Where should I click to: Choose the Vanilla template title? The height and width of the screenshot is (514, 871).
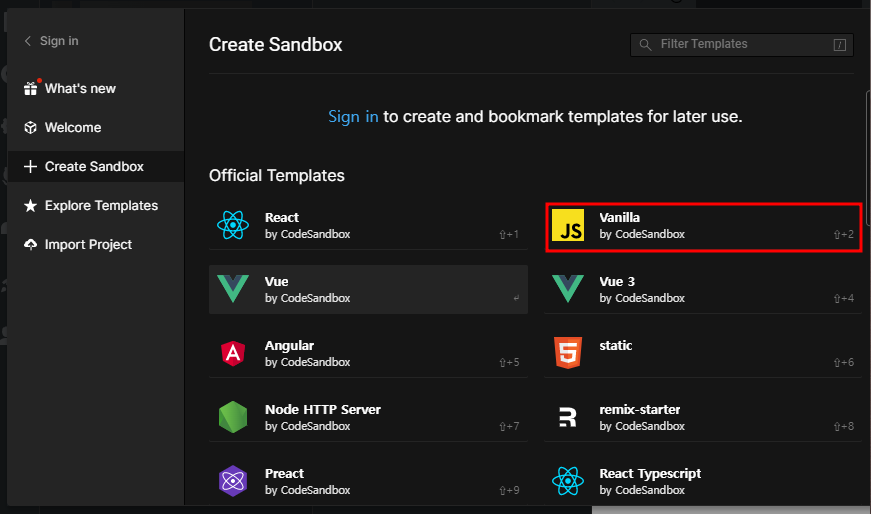click(x=619, y=217)
